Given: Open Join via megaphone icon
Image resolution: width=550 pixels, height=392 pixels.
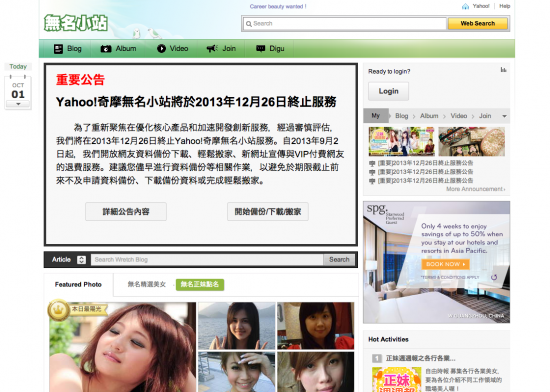Looking at the screenshot, I should 212,48.
